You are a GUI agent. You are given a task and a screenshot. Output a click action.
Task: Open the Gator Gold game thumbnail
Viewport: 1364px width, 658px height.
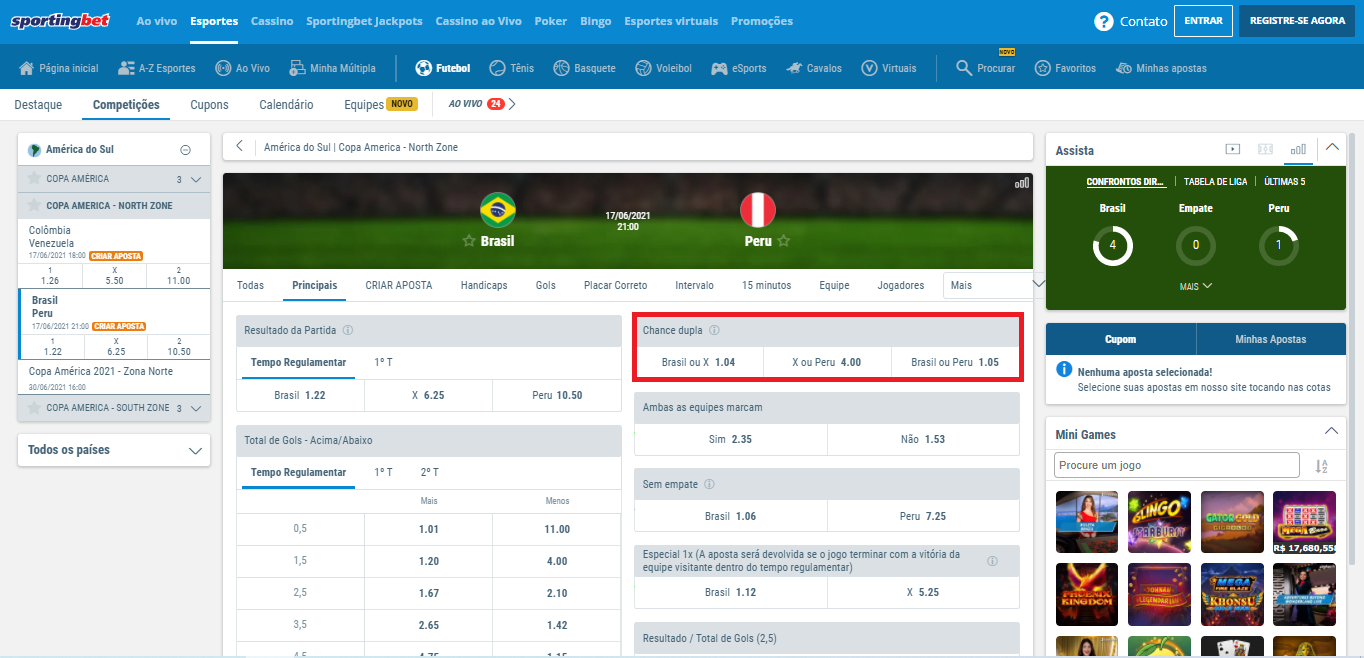1232,522
